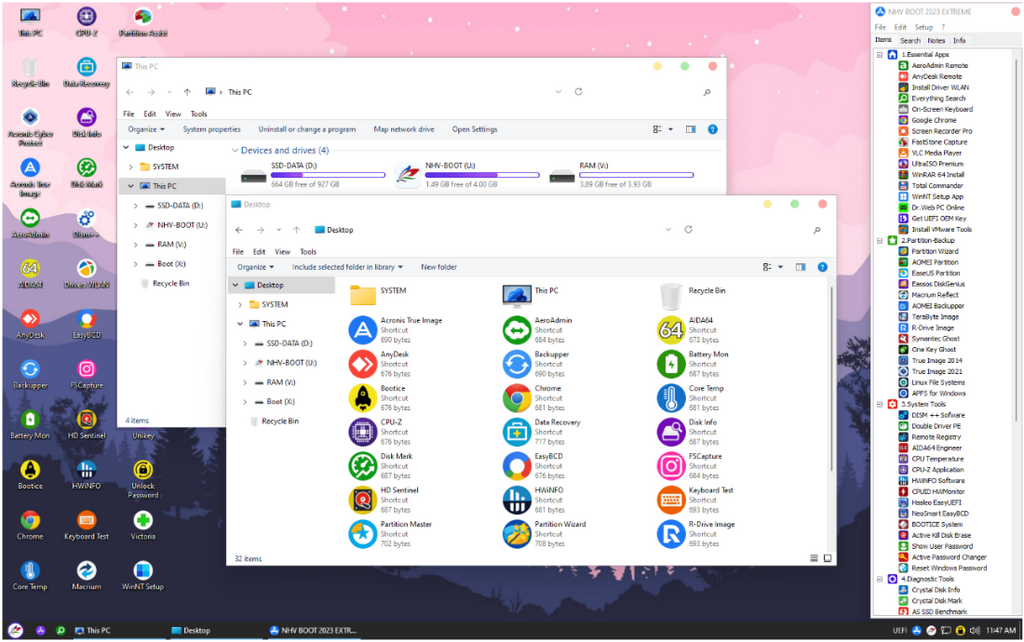Open Bootice desktop icon

pos(30,474)
